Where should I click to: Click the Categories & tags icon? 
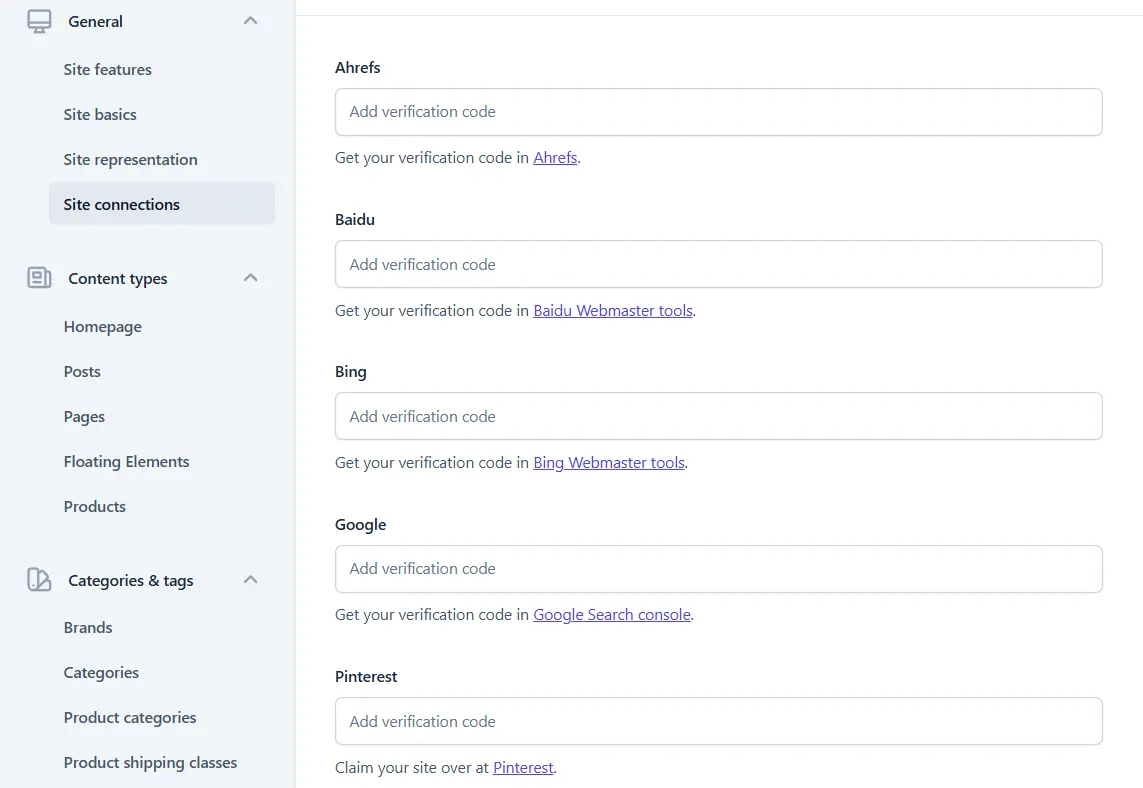(38, 580)
